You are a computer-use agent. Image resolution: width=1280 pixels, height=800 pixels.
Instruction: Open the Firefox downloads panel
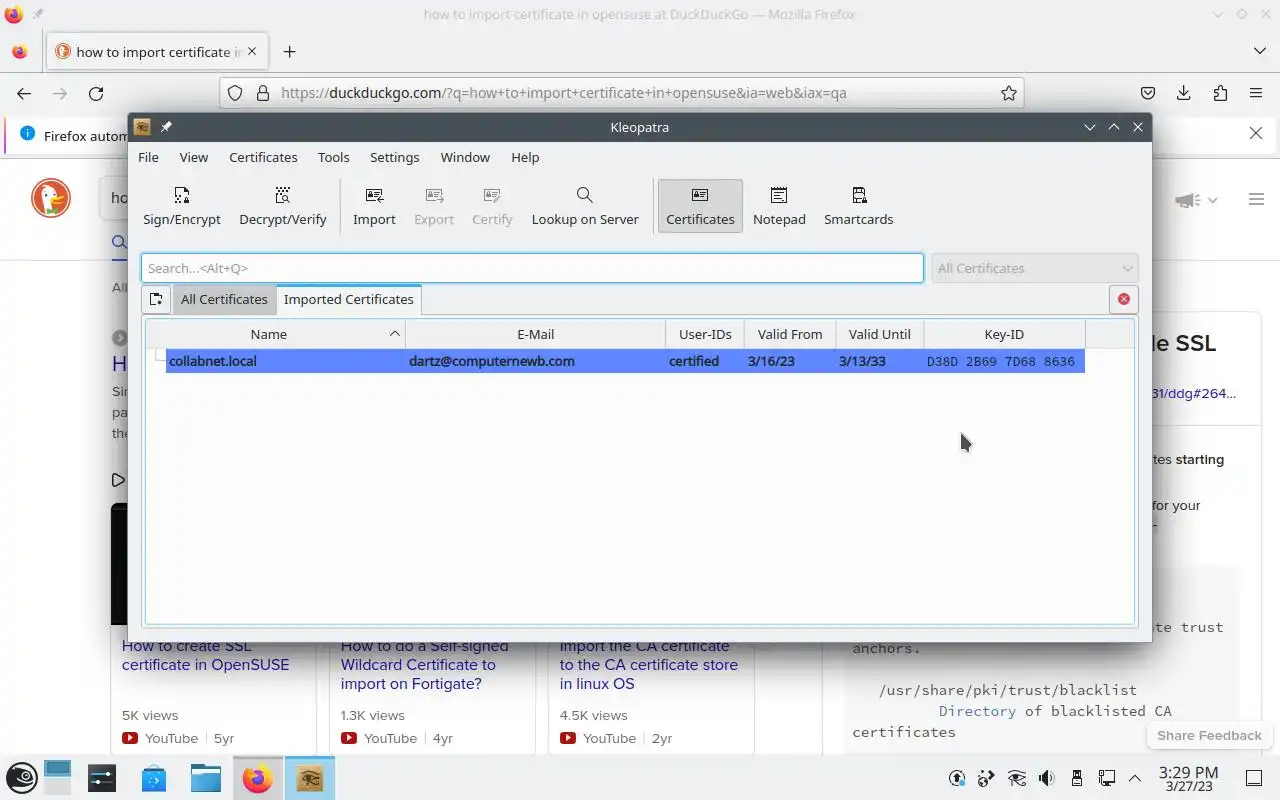coord(1184,93)
